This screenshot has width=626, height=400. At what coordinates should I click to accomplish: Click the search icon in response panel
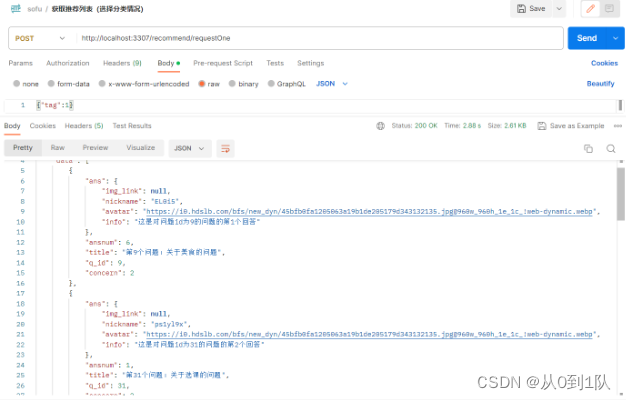pyautogui.click(x=611, y=149)
